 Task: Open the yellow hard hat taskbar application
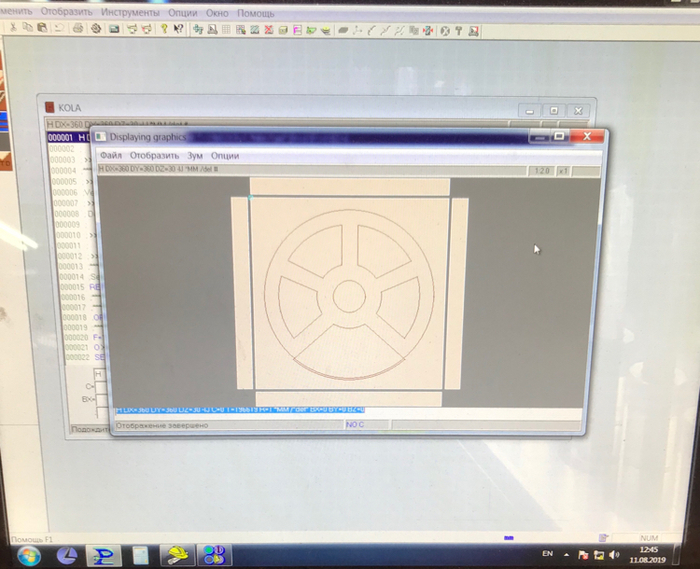178,556
